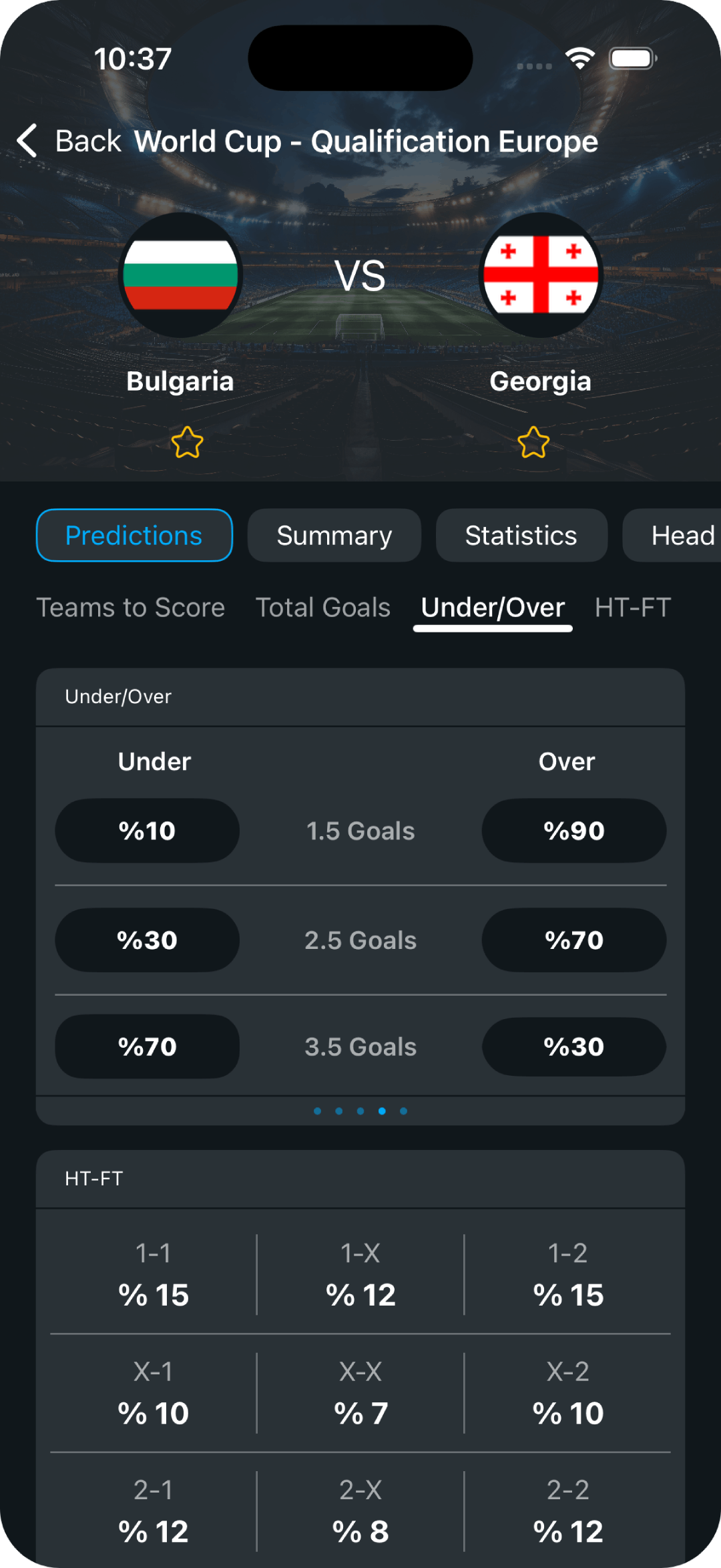
Task: Switch to the Statistics tab
Action: 521,536
